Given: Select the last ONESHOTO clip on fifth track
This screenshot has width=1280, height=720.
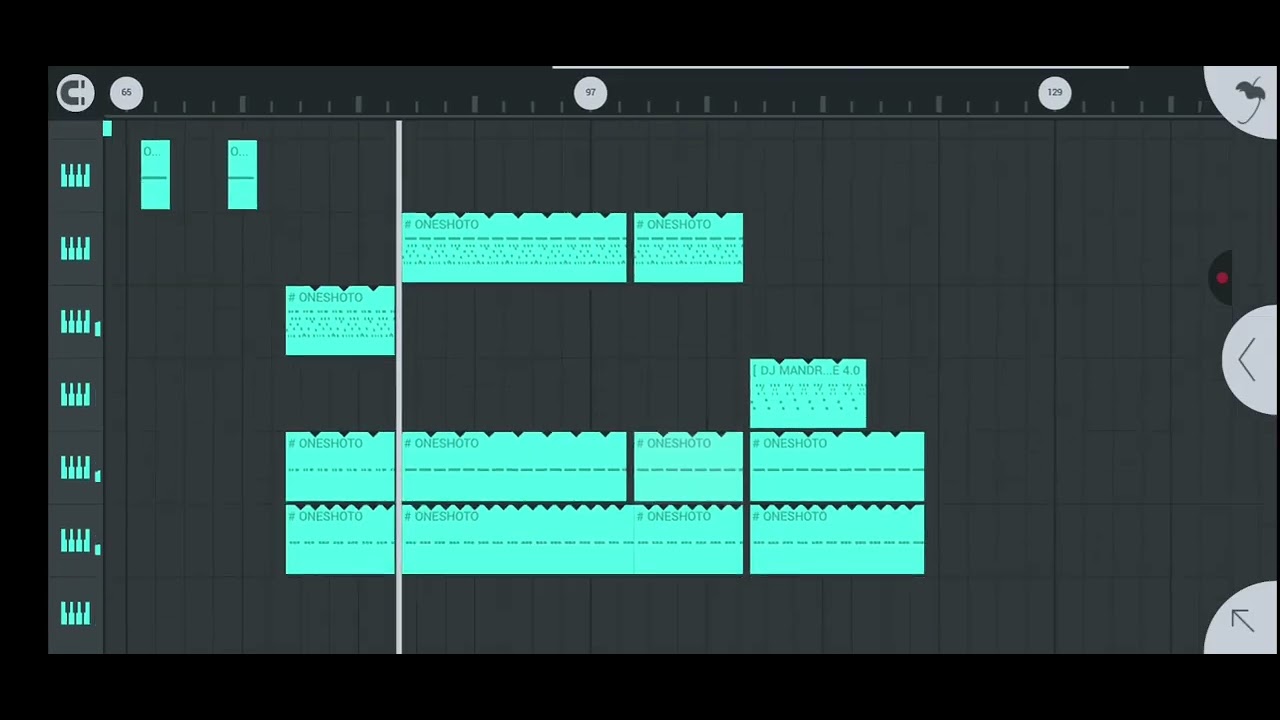Looking at the screenshot, I should [837, 467].
